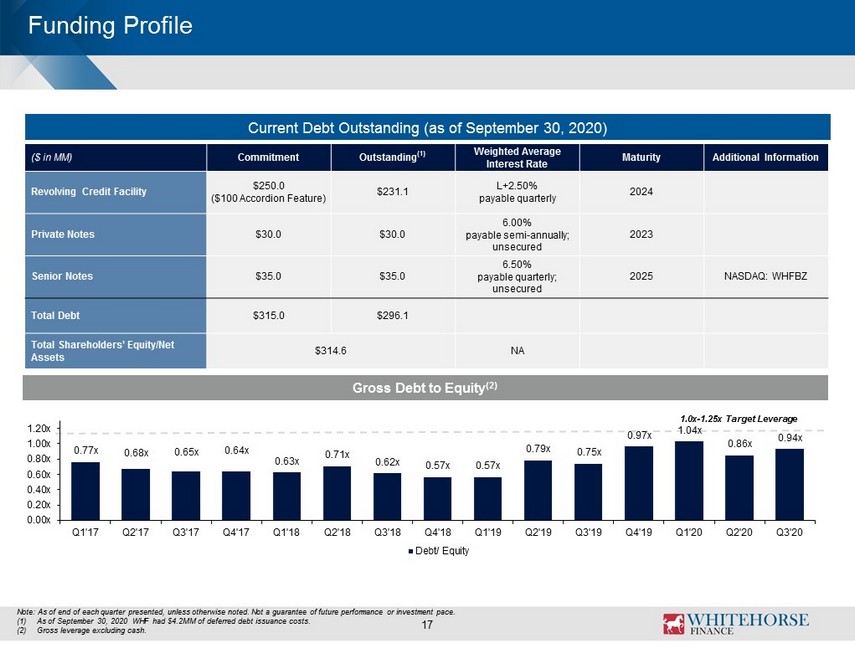
Task: Click the 0.63x data label
Action: click(x=287, y=461)
